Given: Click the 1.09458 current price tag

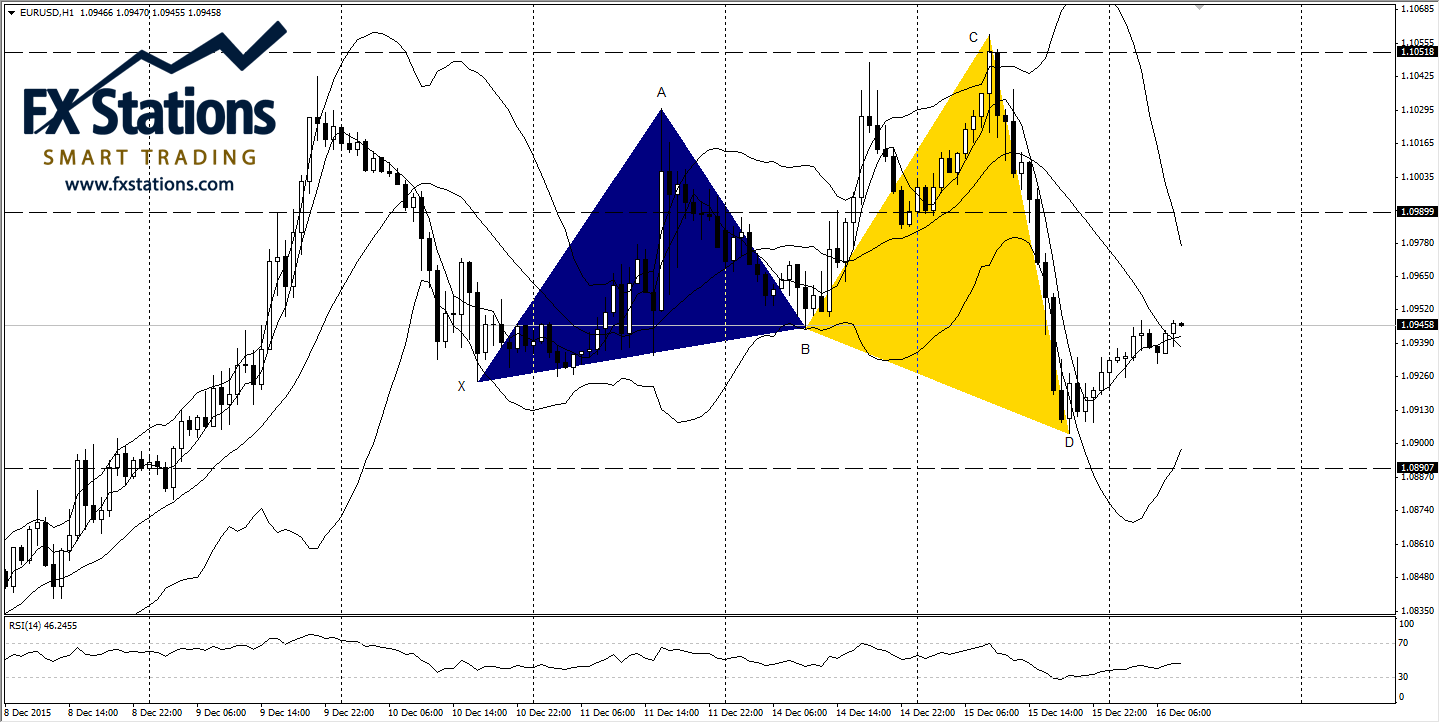Looking at the screenshot, I should [x=1416, y=325].
